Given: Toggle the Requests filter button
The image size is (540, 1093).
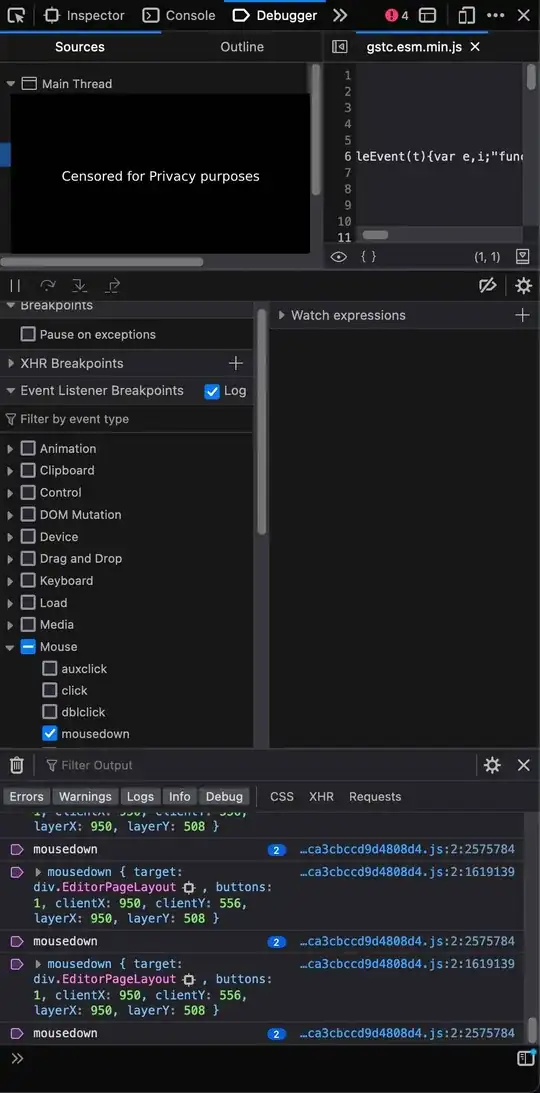Looking at the screenshot, I should click(x=375, y=796).
